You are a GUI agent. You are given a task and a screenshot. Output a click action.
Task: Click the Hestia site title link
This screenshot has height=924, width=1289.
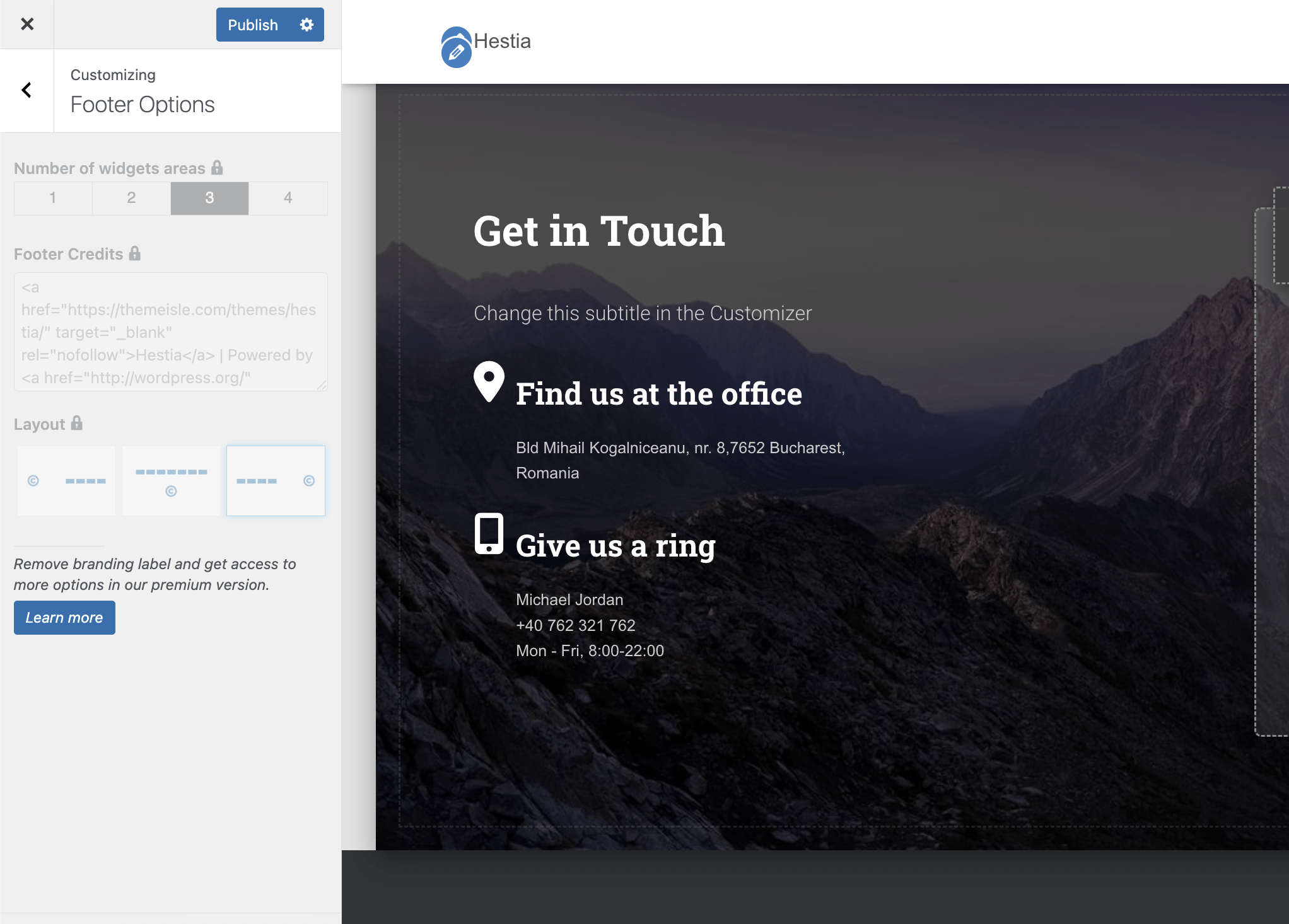(x=502, y=42)
